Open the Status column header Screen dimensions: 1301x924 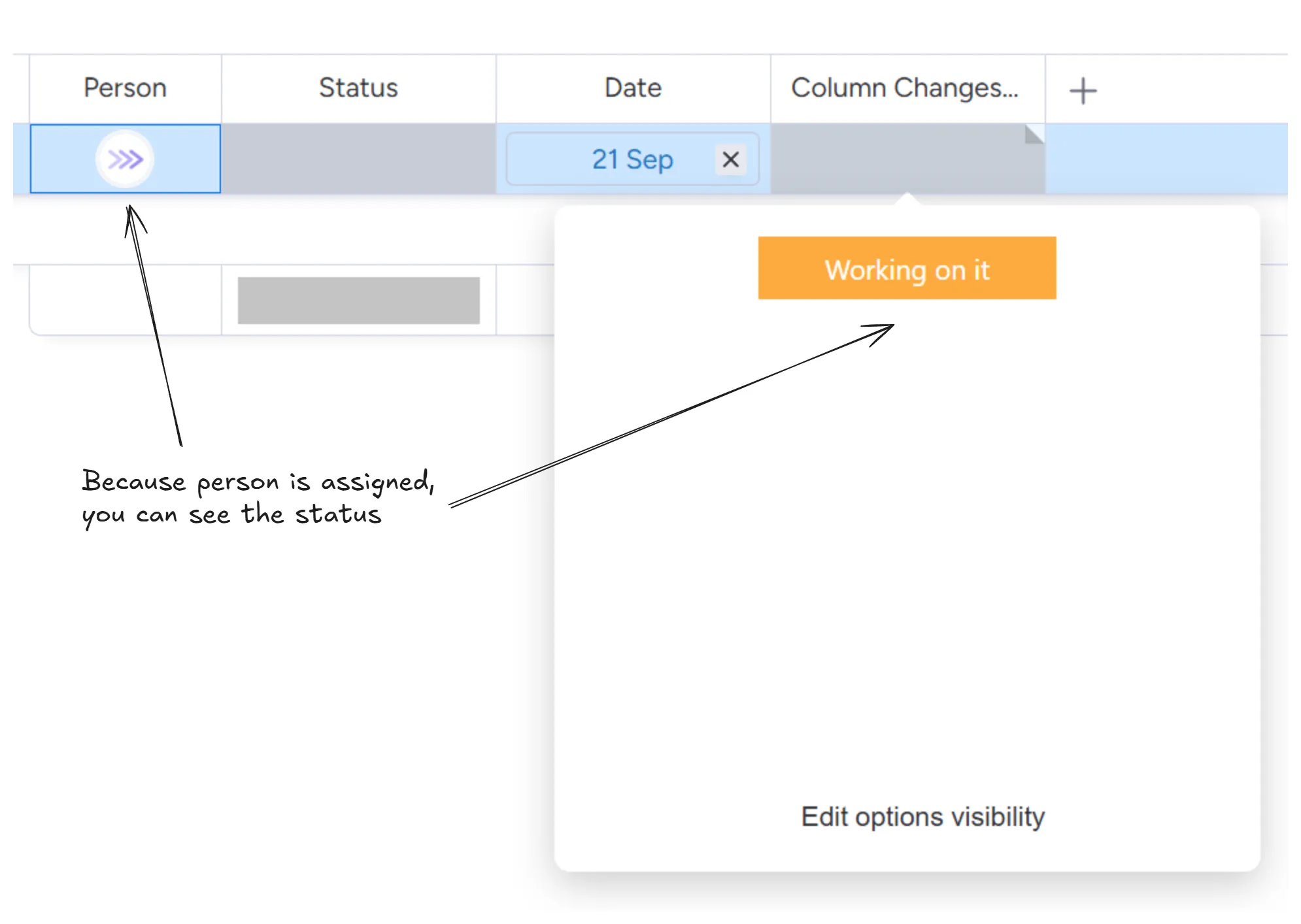pos(358,88)
